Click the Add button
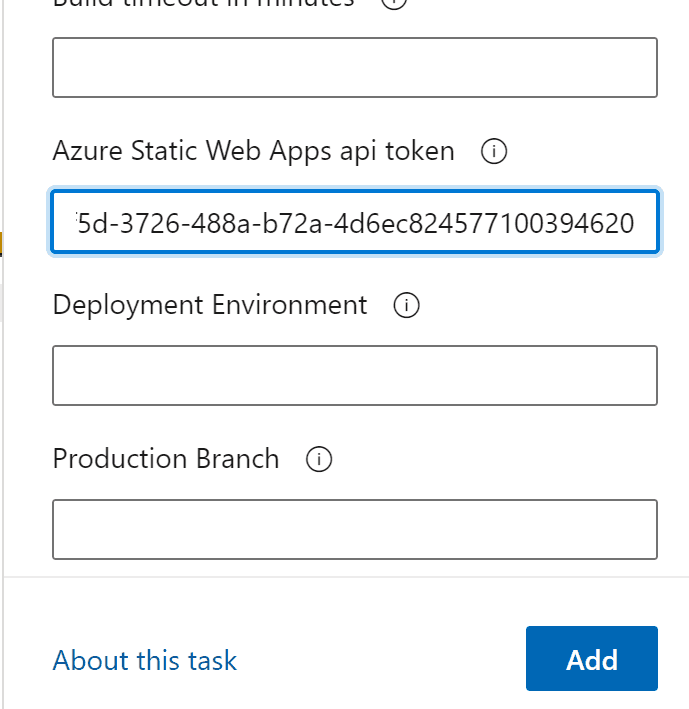 [x=592, y=658]
